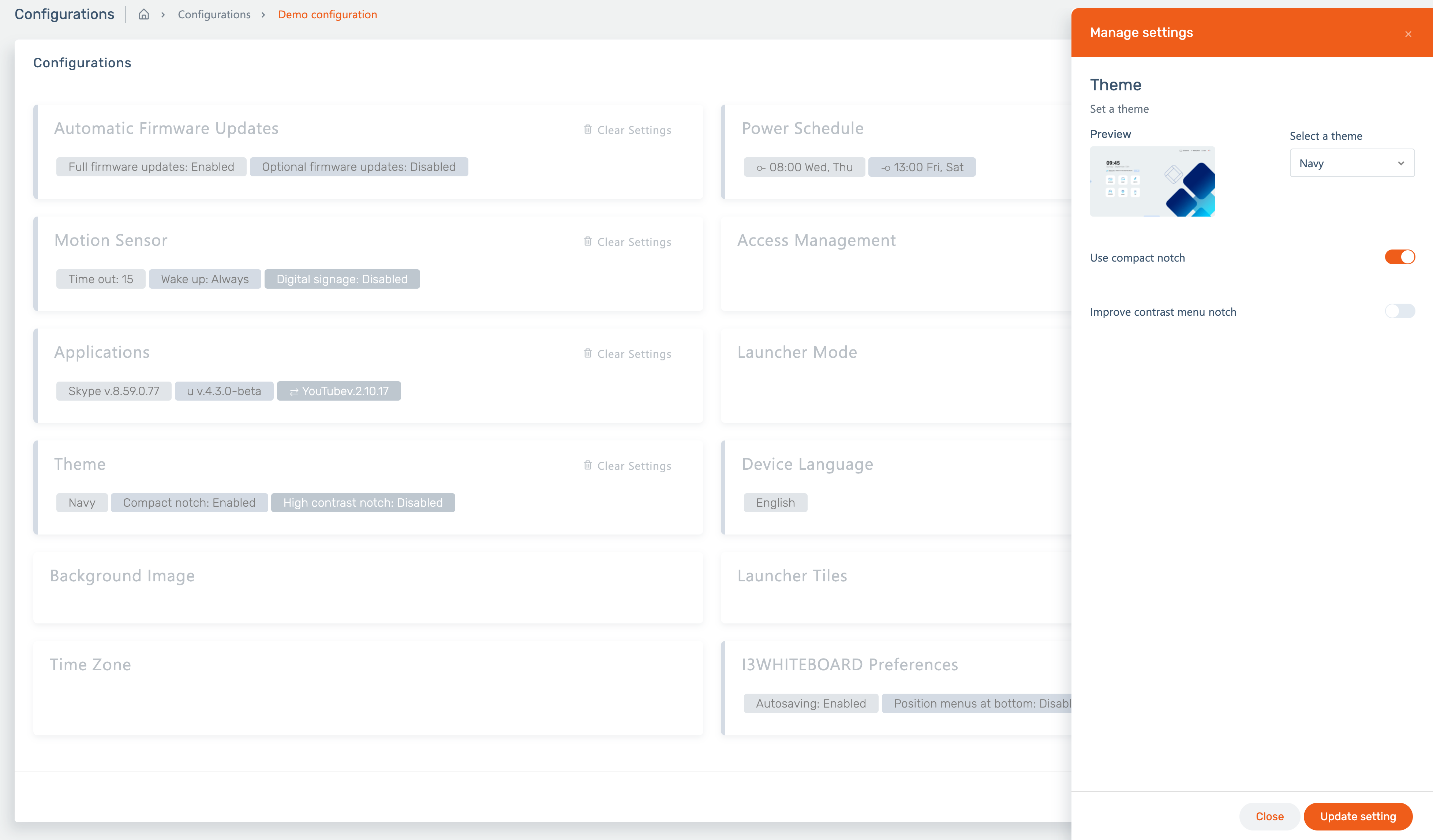Enable Improve contrast menu notch toggle
The width and height of the screenshot is (1433, 840).
pos(1399,311)
